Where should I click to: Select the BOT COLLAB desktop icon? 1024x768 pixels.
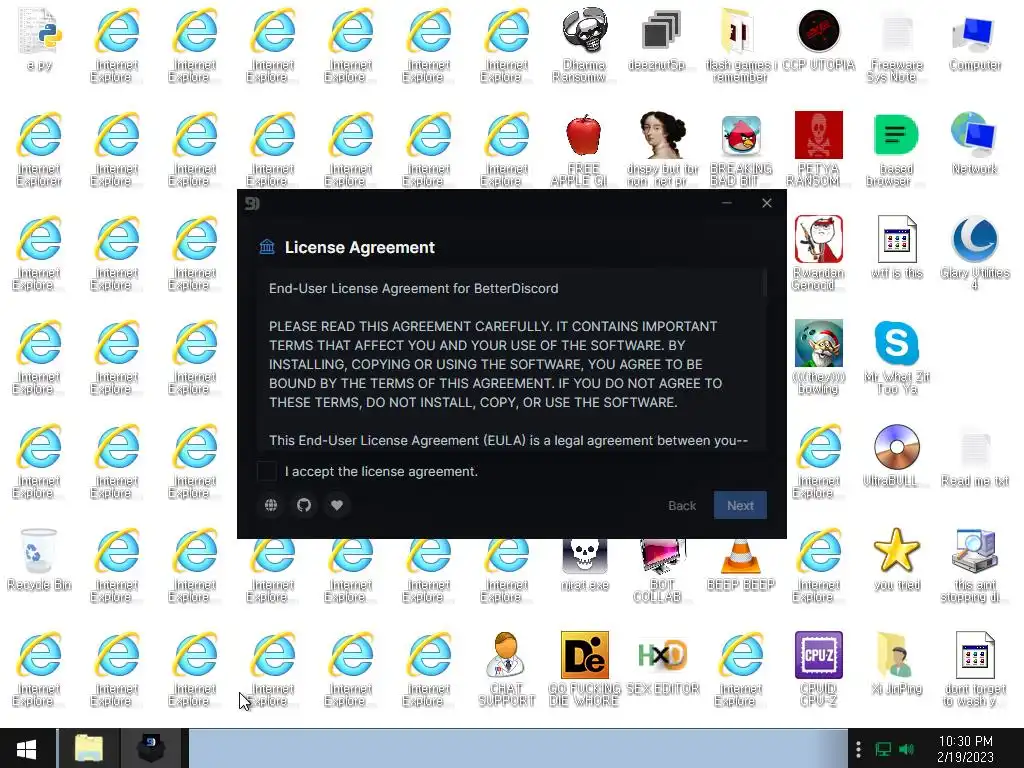coord(662,571)
